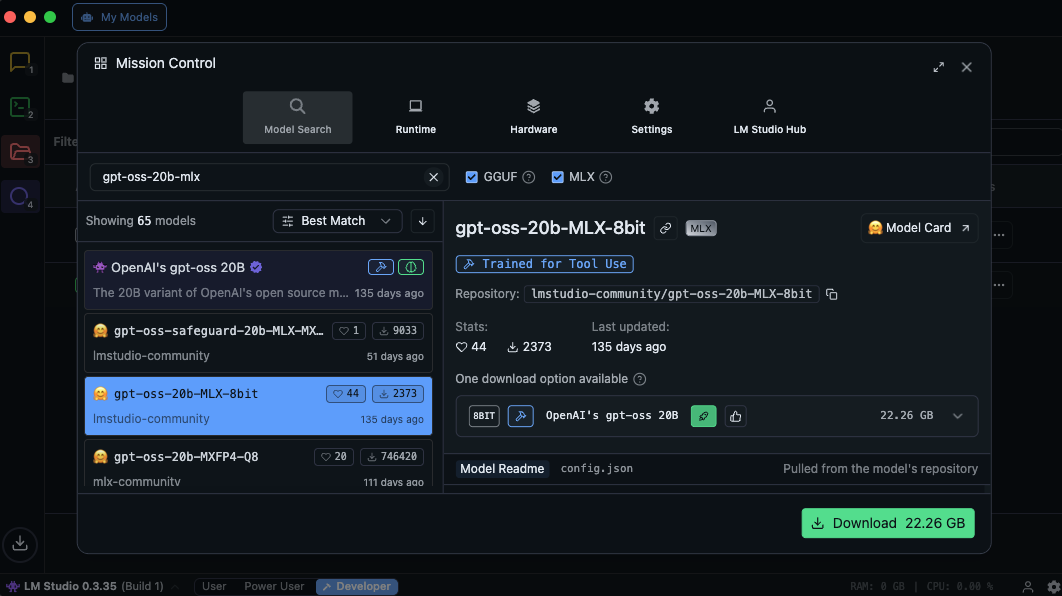Open the My Models folder sidebar icon
This screenshot has height=596, width=1062.
(20, 152)
